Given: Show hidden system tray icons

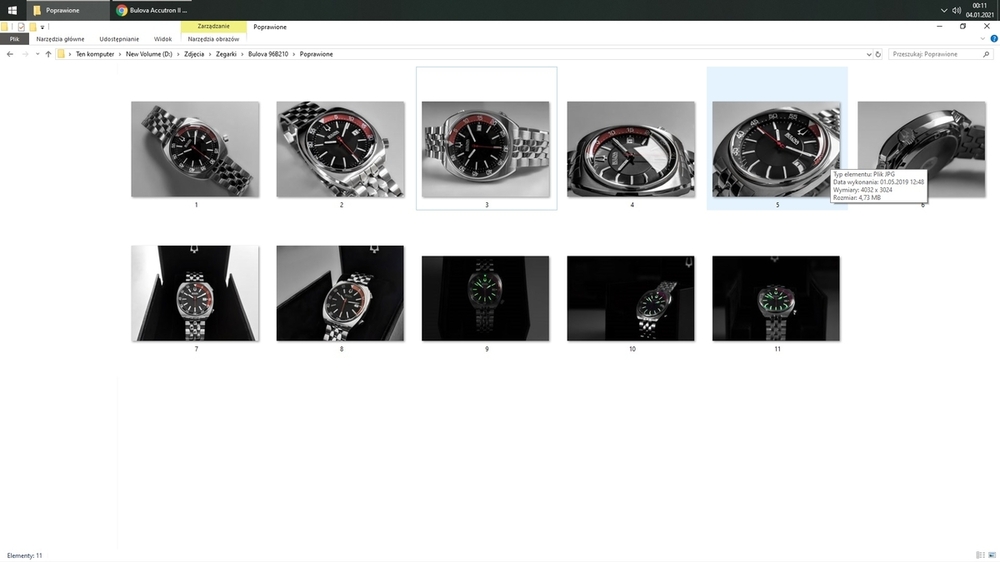Looking at the screenshot, I should pos(943,10).
